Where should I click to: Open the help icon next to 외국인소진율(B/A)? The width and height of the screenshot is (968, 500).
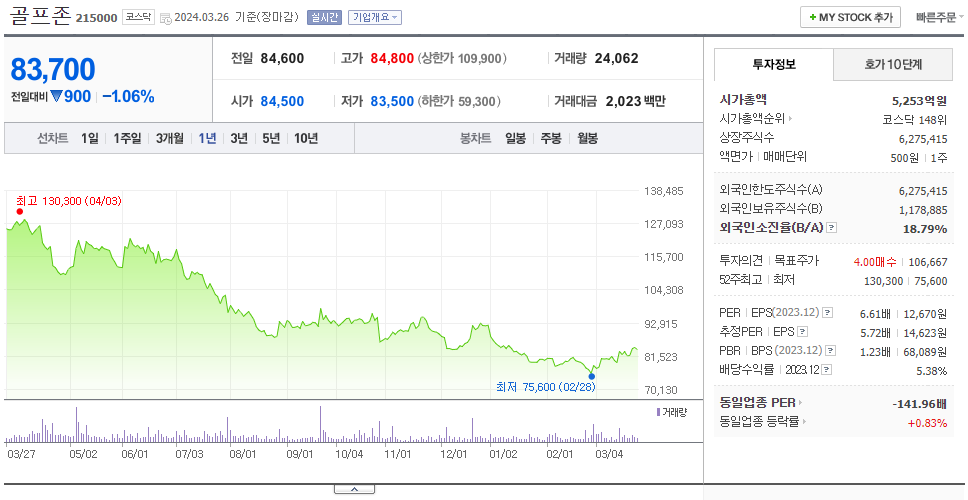pyautogui.click(x=832, y=228)
